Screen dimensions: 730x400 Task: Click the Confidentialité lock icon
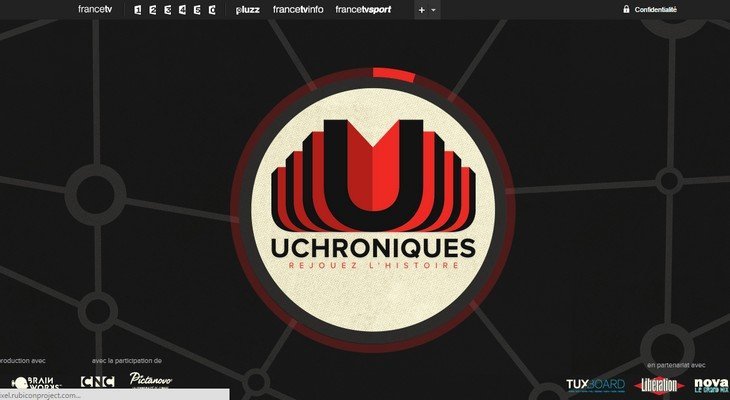point(626,9)
